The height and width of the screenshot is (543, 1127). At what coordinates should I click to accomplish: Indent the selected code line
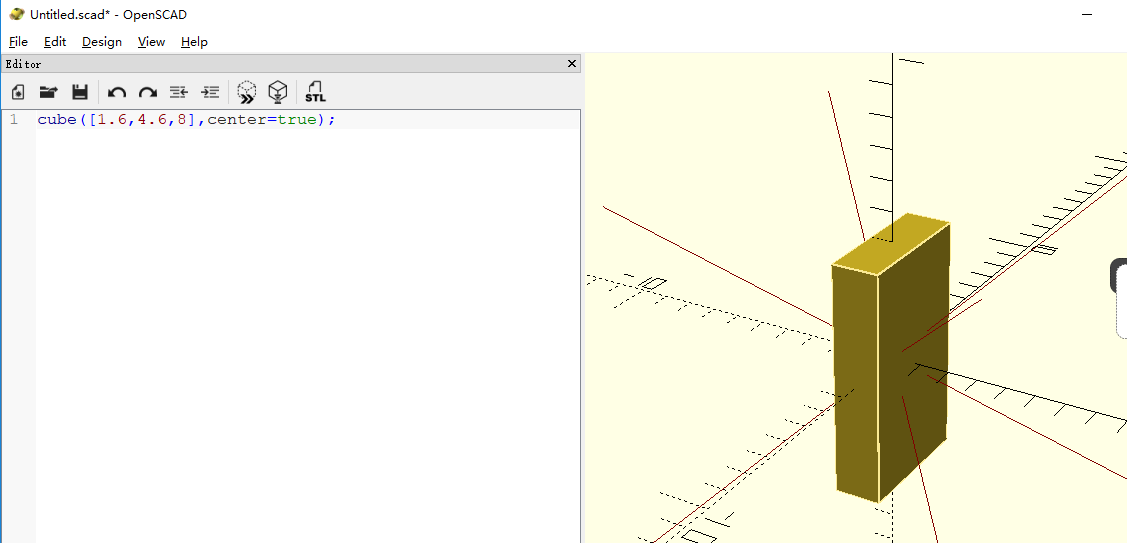pos(210,93)
